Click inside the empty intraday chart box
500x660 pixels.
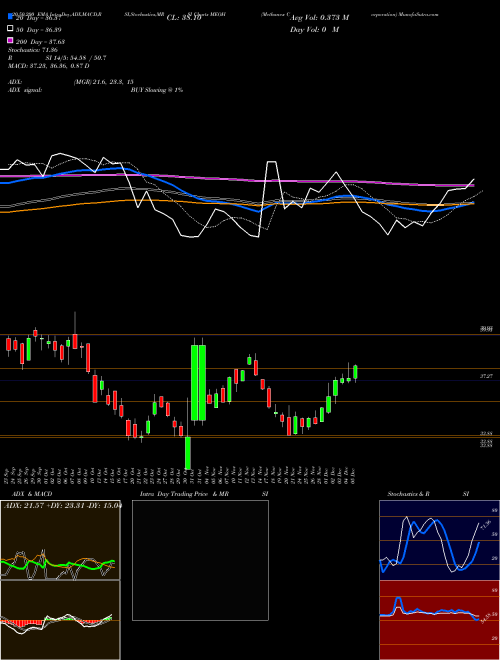pyautogui.click(x=200, y=560)
